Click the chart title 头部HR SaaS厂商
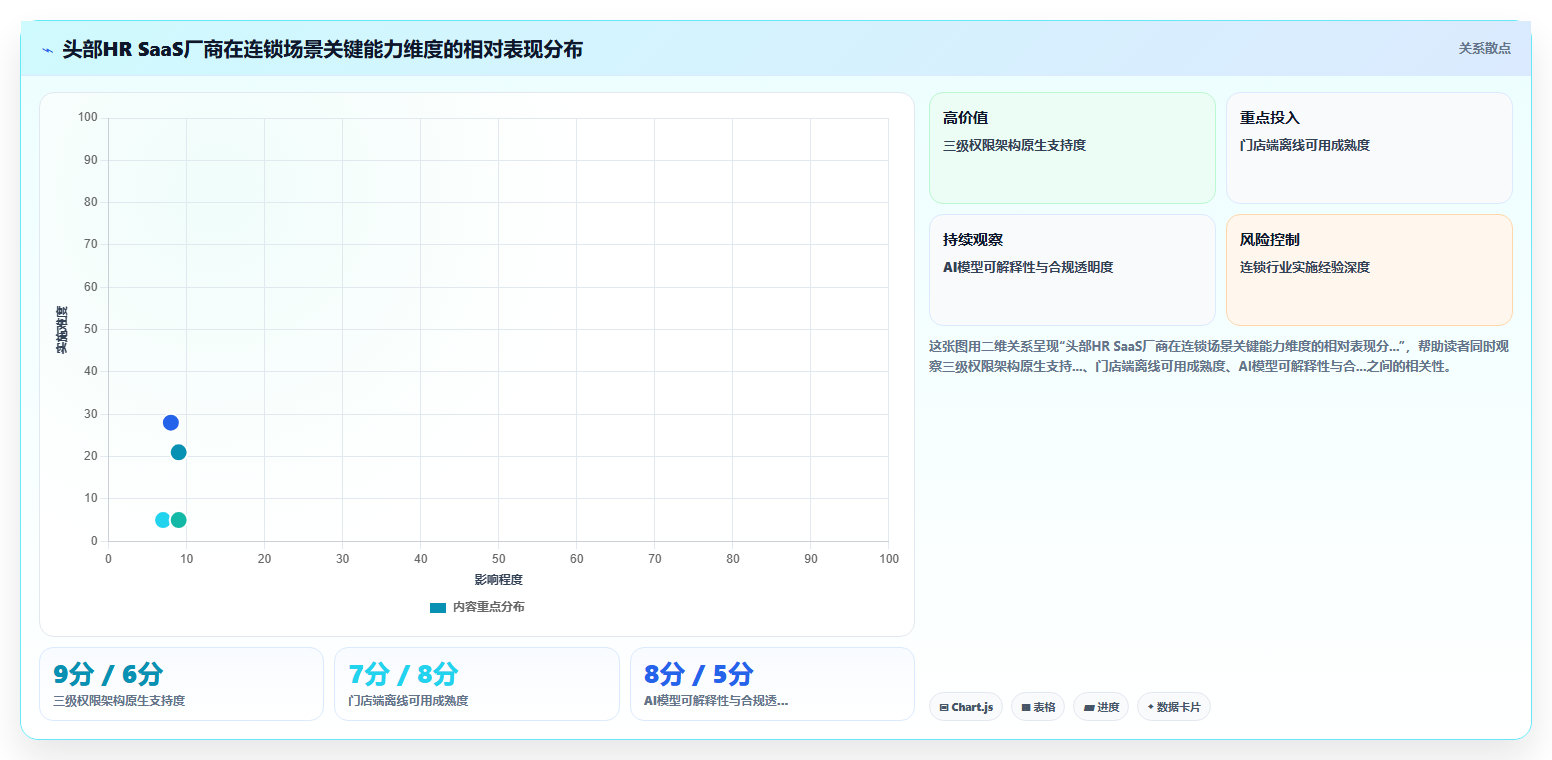 [323, 49]
